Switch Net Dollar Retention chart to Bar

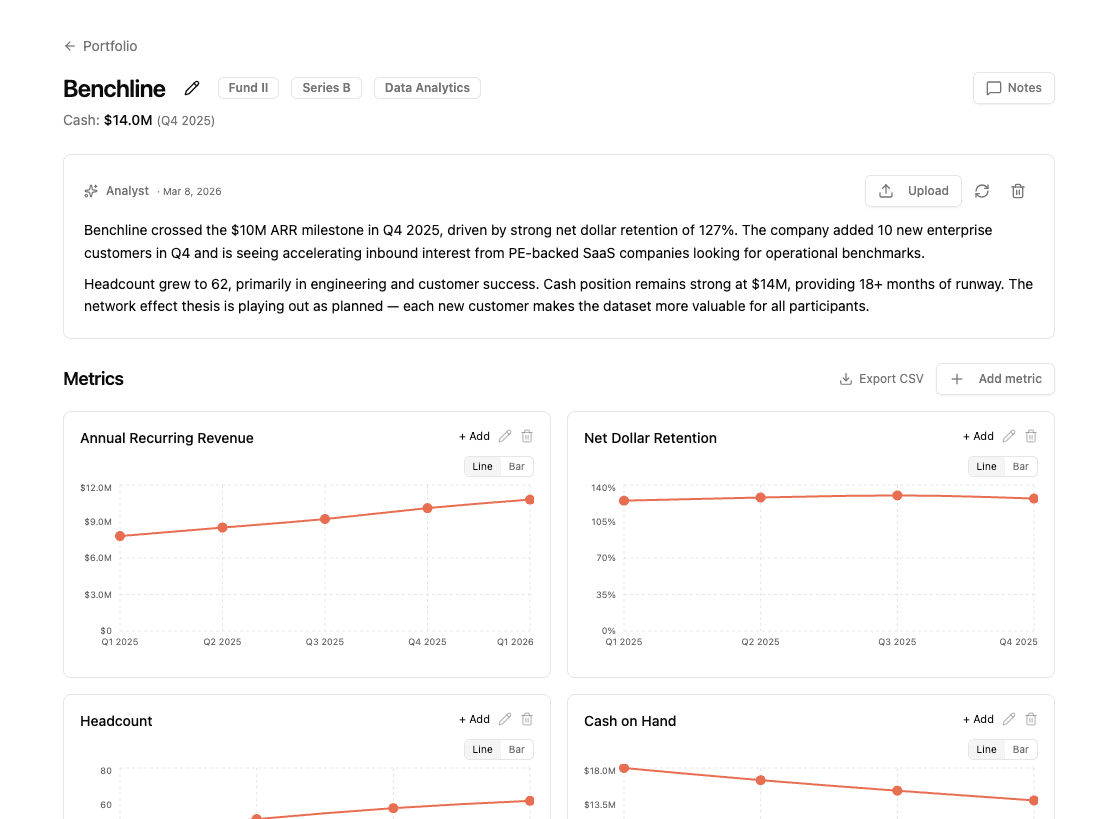pyautogui.click(x=1021, y=467)
